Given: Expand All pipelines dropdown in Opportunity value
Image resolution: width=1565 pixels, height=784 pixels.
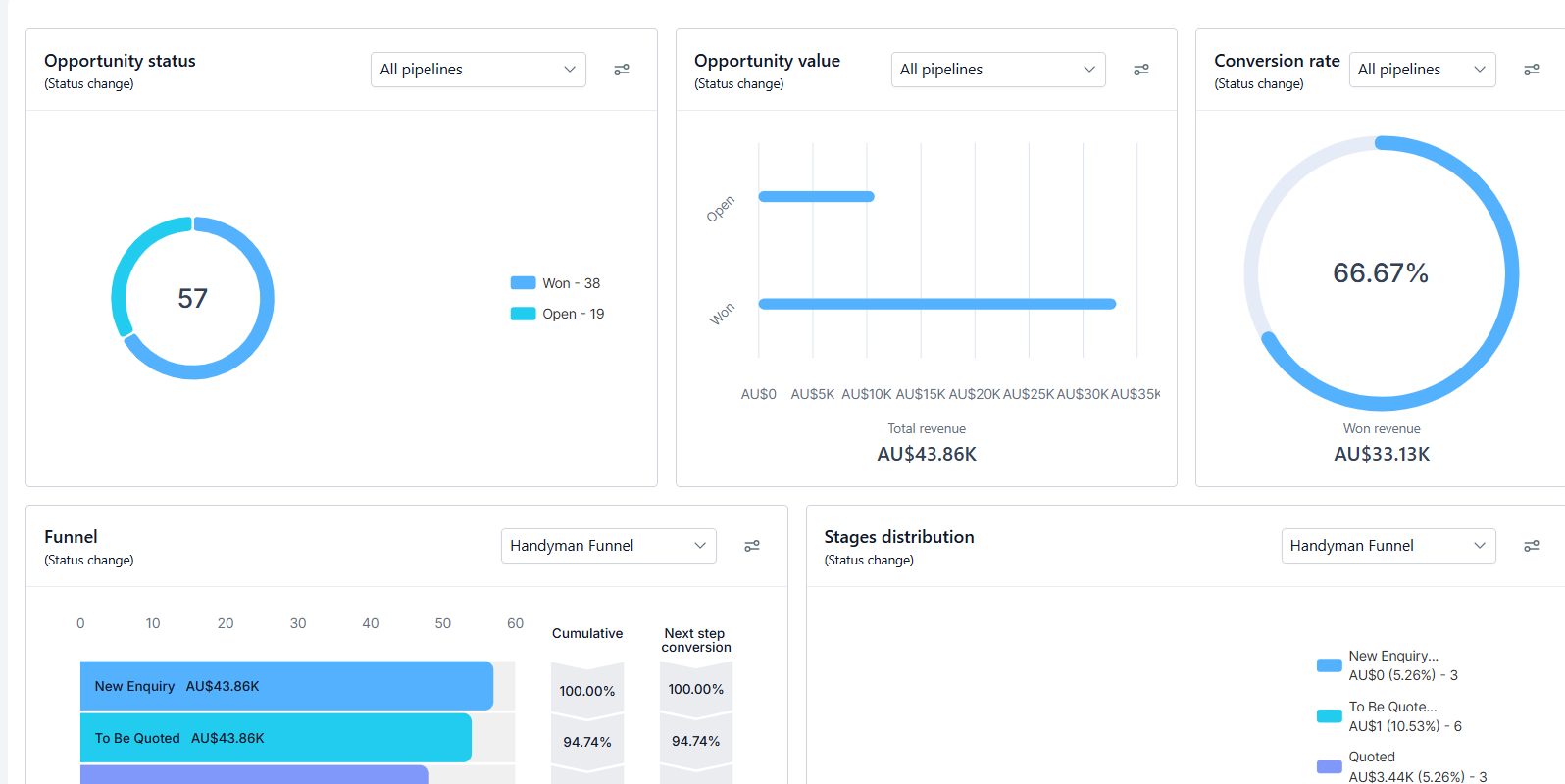Looking at the screenshot, I should pos(998,70).
